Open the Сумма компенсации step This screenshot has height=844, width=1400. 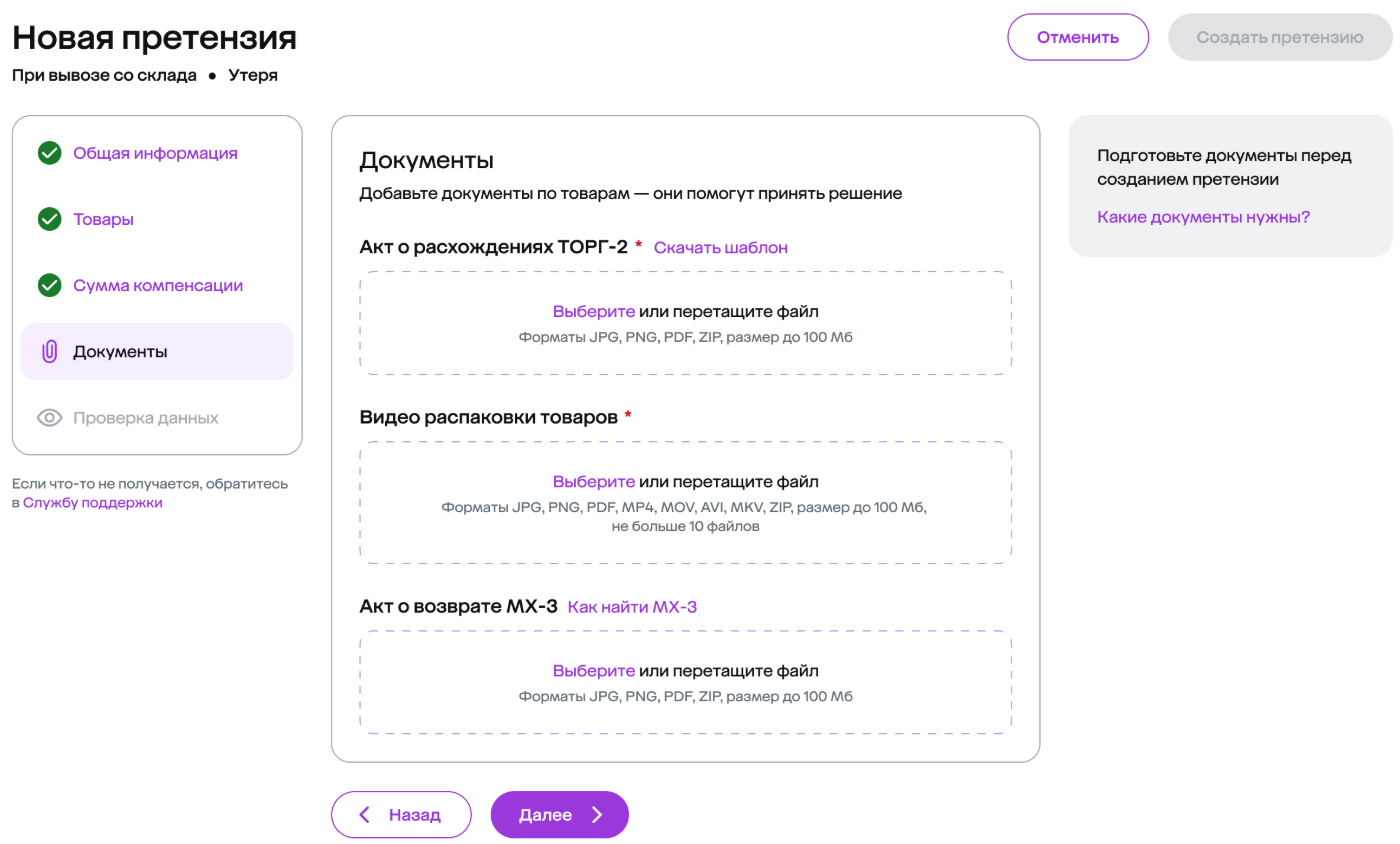pyautogui.click(x=158, y=285)
